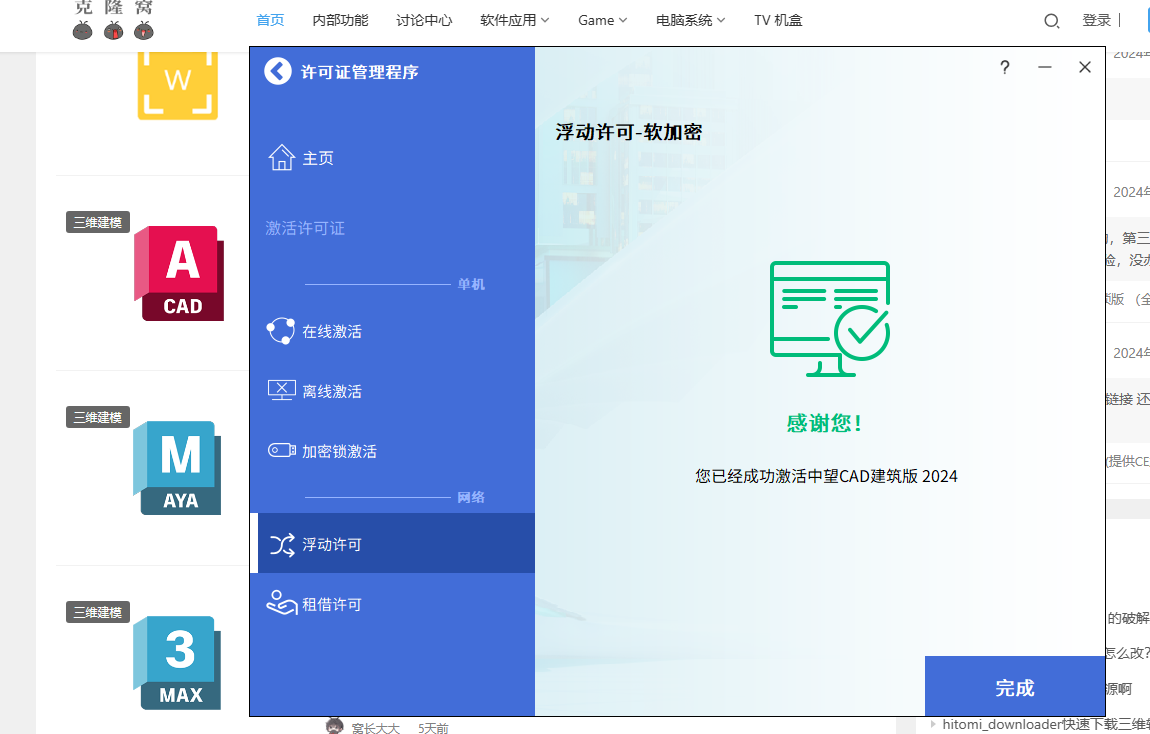The height and width of the screenshot is (734, 1150).
Task: Open the Maya software icon
Action: 177,468
